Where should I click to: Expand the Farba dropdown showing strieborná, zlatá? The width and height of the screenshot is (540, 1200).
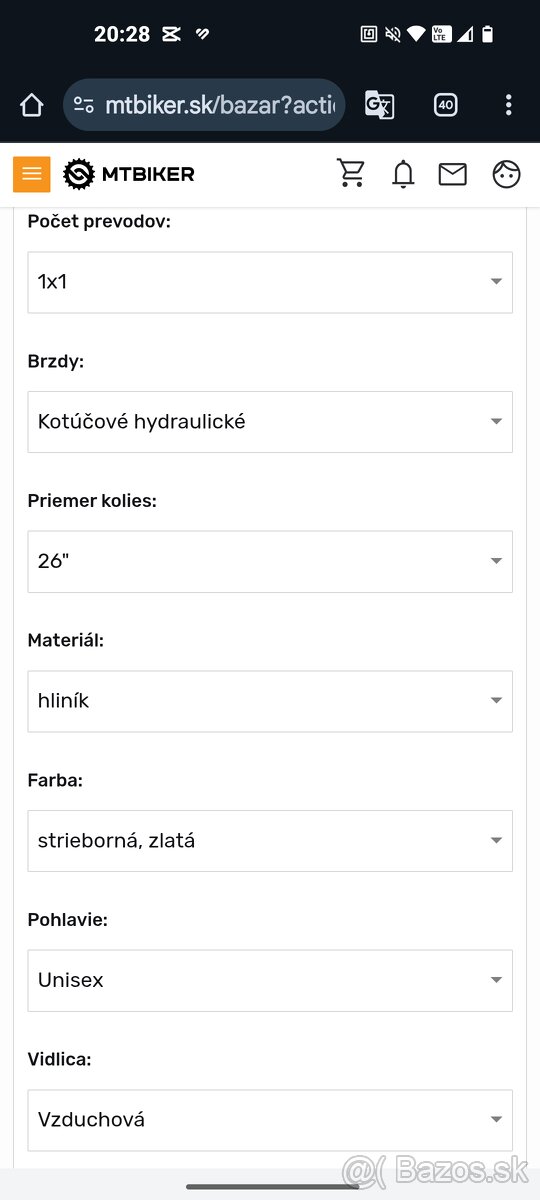[x=270, y=841]
